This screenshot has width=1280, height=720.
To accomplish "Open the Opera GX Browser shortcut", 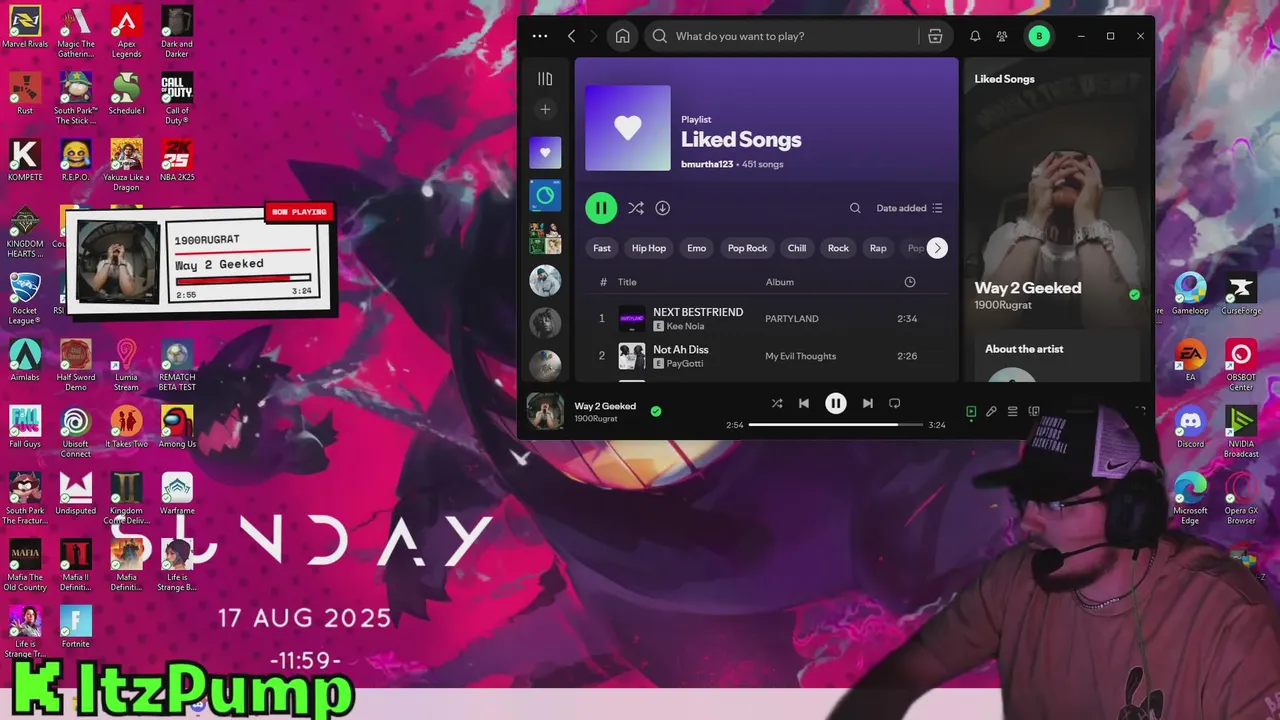I will click(1241, 499).
